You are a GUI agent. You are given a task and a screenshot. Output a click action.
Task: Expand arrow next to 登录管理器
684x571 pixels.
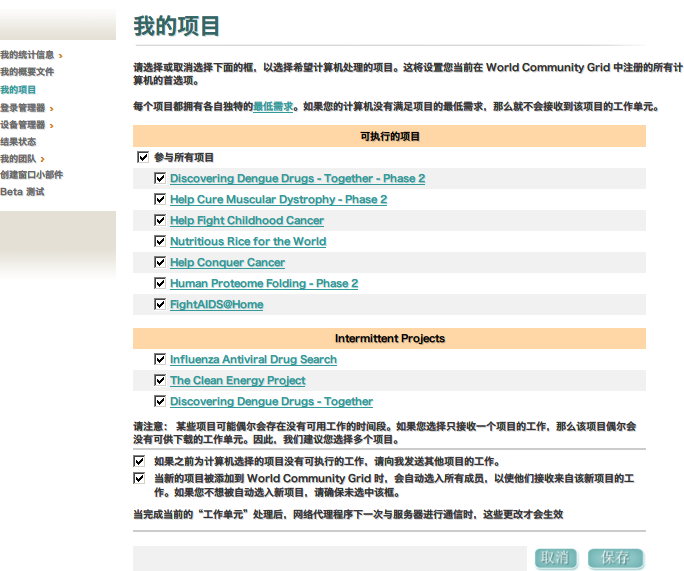point(51,108)
